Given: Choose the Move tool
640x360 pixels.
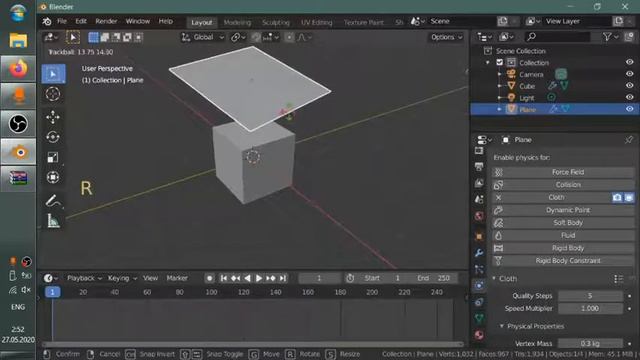Looking at the screenshot, I should coord(53,117).
